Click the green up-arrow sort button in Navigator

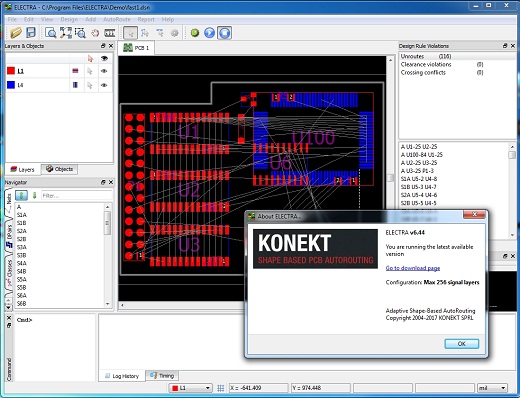coord(21,195)
